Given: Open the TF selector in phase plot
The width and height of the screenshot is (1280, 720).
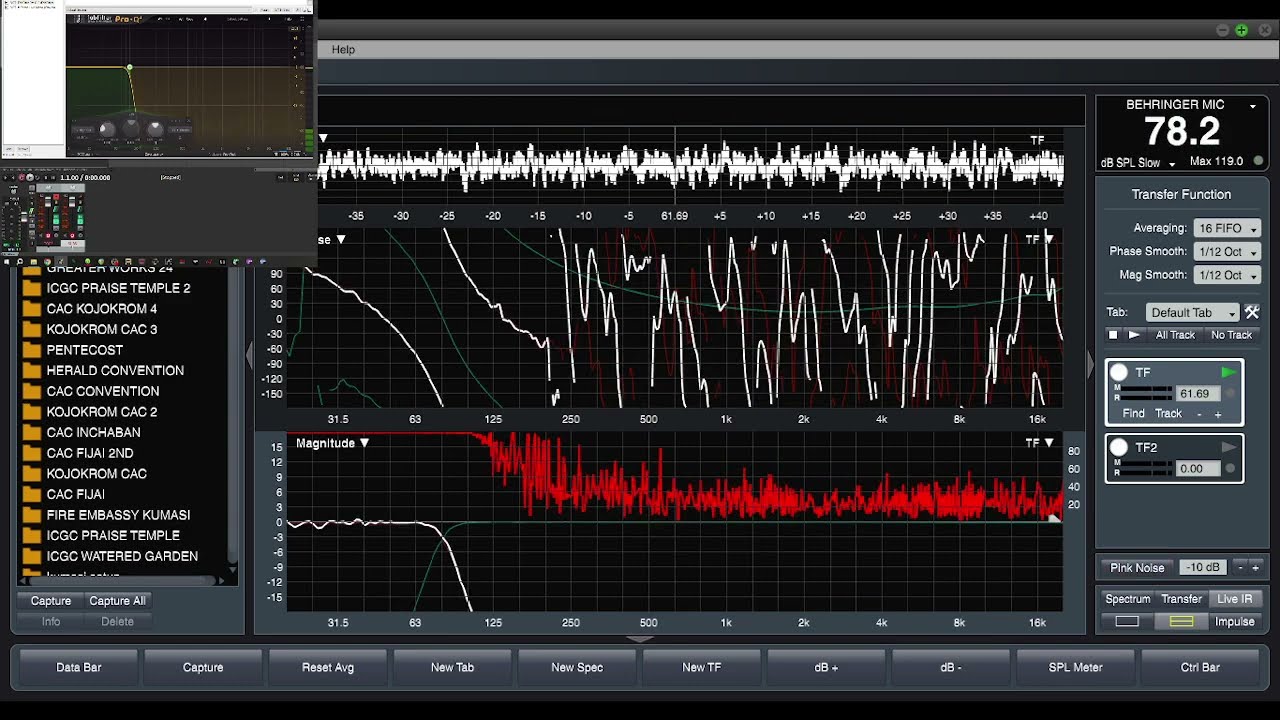Looking at the screenshot, I should click(1040, 240).
